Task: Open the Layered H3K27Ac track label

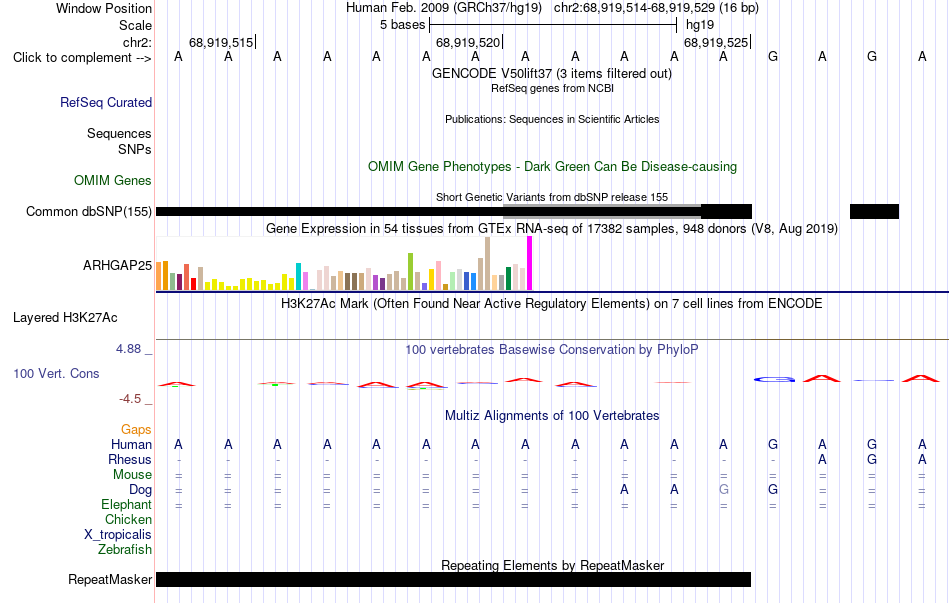Action: pos(65,318)
